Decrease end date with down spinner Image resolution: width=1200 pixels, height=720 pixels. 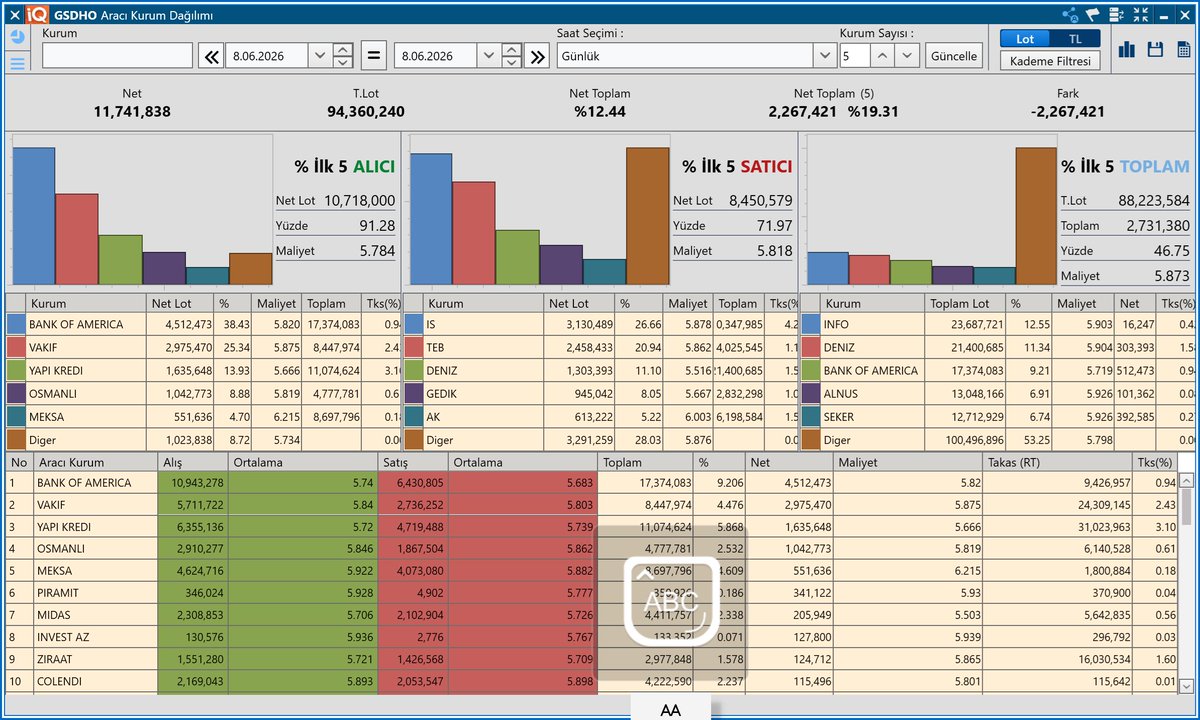[x=512, y=62]
